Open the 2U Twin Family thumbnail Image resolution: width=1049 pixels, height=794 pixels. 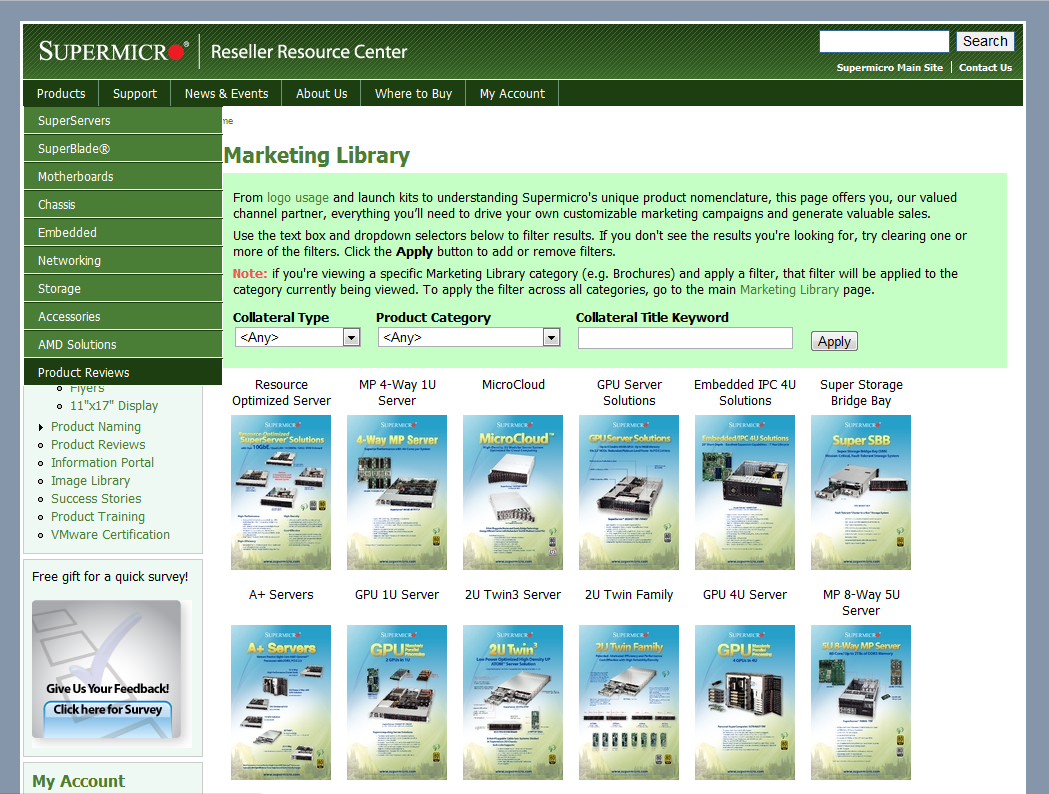click(x=629, y=702)
